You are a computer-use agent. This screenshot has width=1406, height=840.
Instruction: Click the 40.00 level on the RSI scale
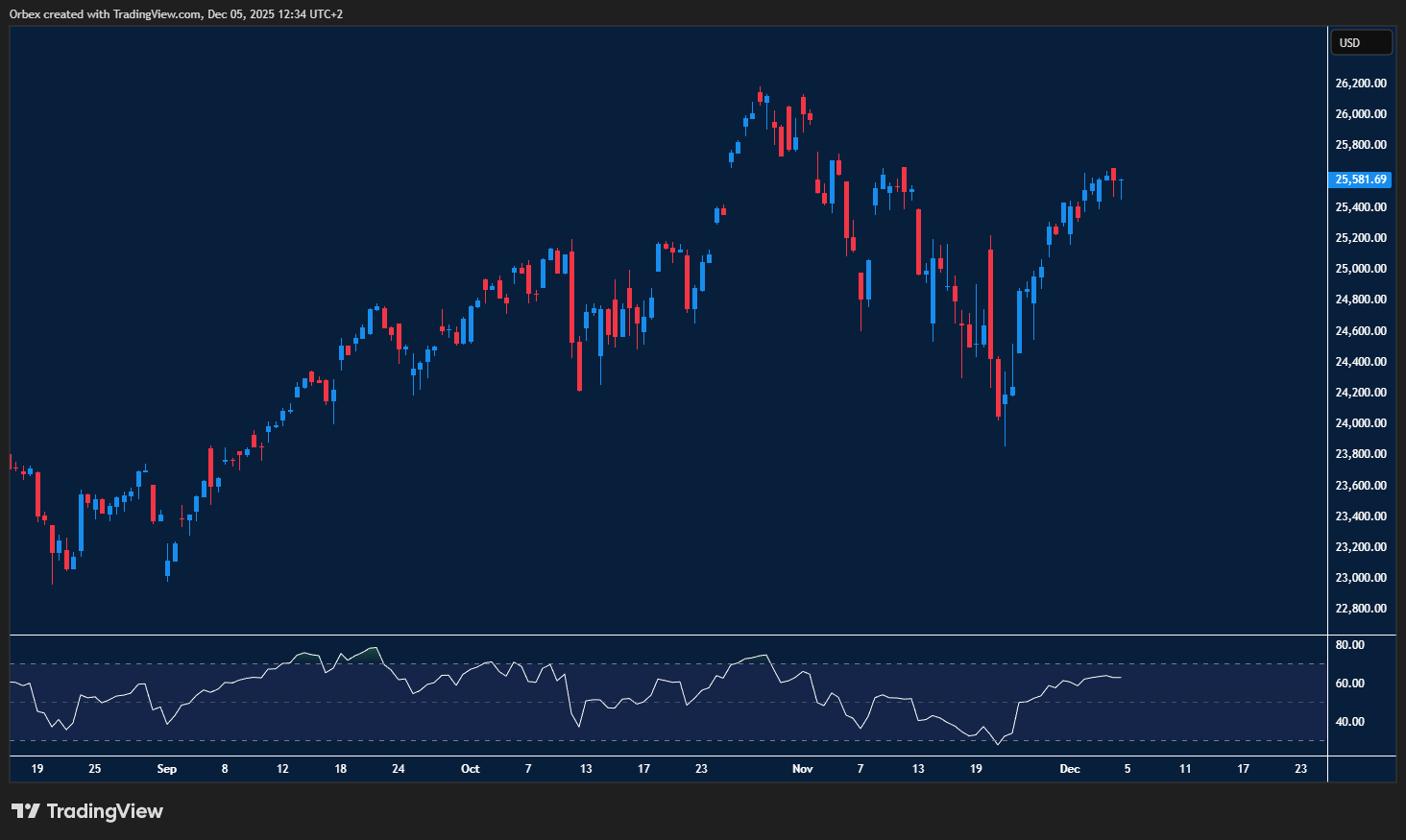[x=1349, y=722]
